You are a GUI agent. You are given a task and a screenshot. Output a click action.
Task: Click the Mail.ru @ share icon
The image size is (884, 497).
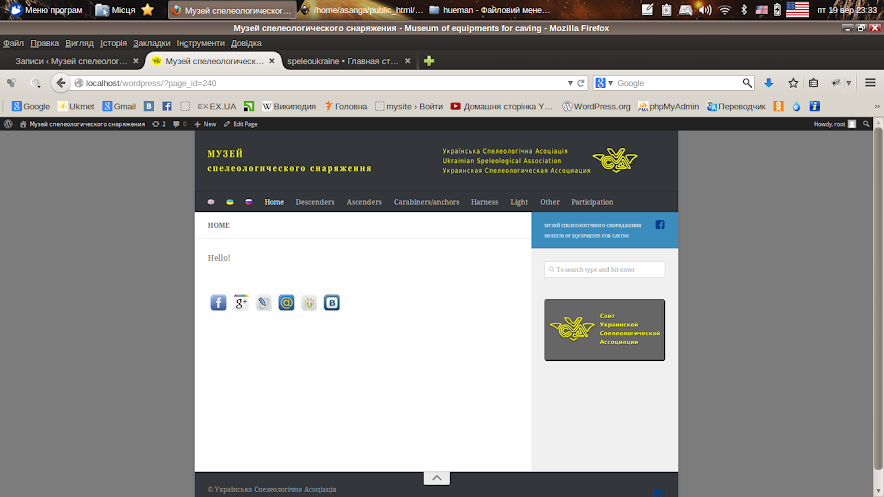point(286,303)
